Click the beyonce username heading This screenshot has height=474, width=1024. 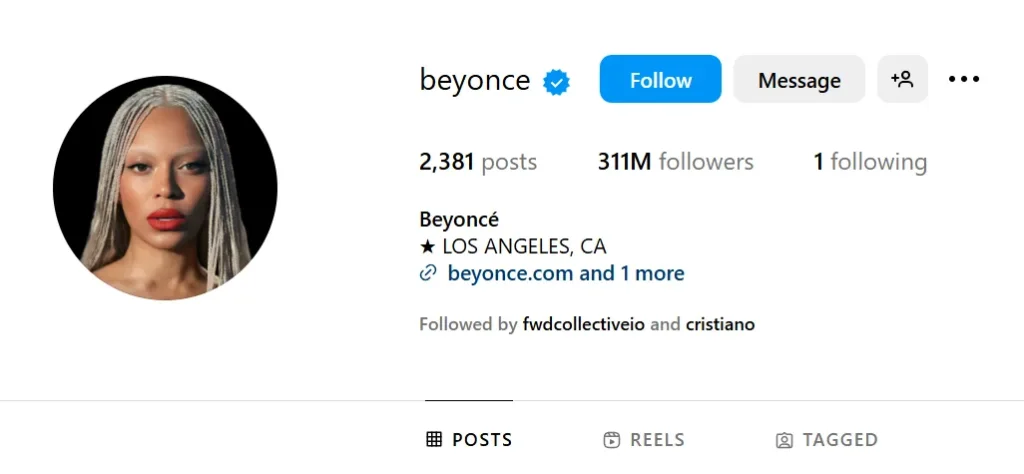pos(475,80)
